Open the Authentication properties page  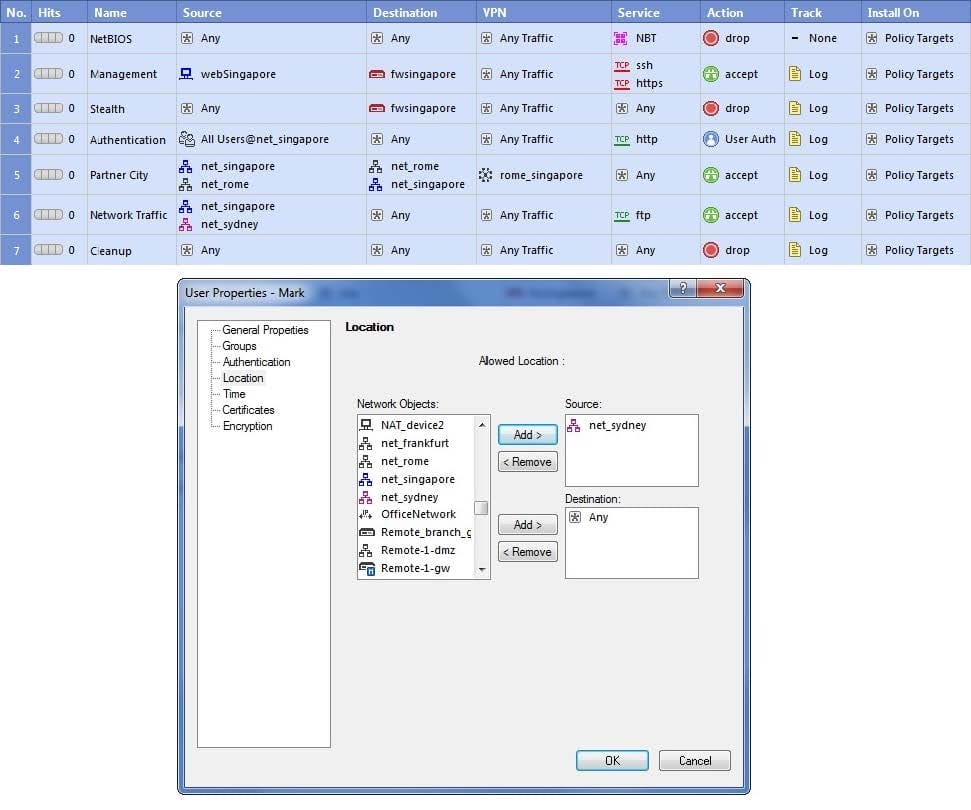pos(256,362)
